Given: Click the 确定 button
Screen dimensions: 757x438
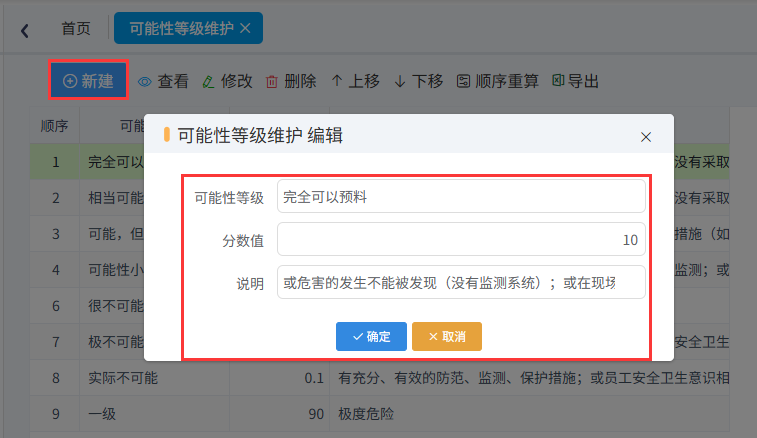Looking at the screenshot, I should click(371, 337).
